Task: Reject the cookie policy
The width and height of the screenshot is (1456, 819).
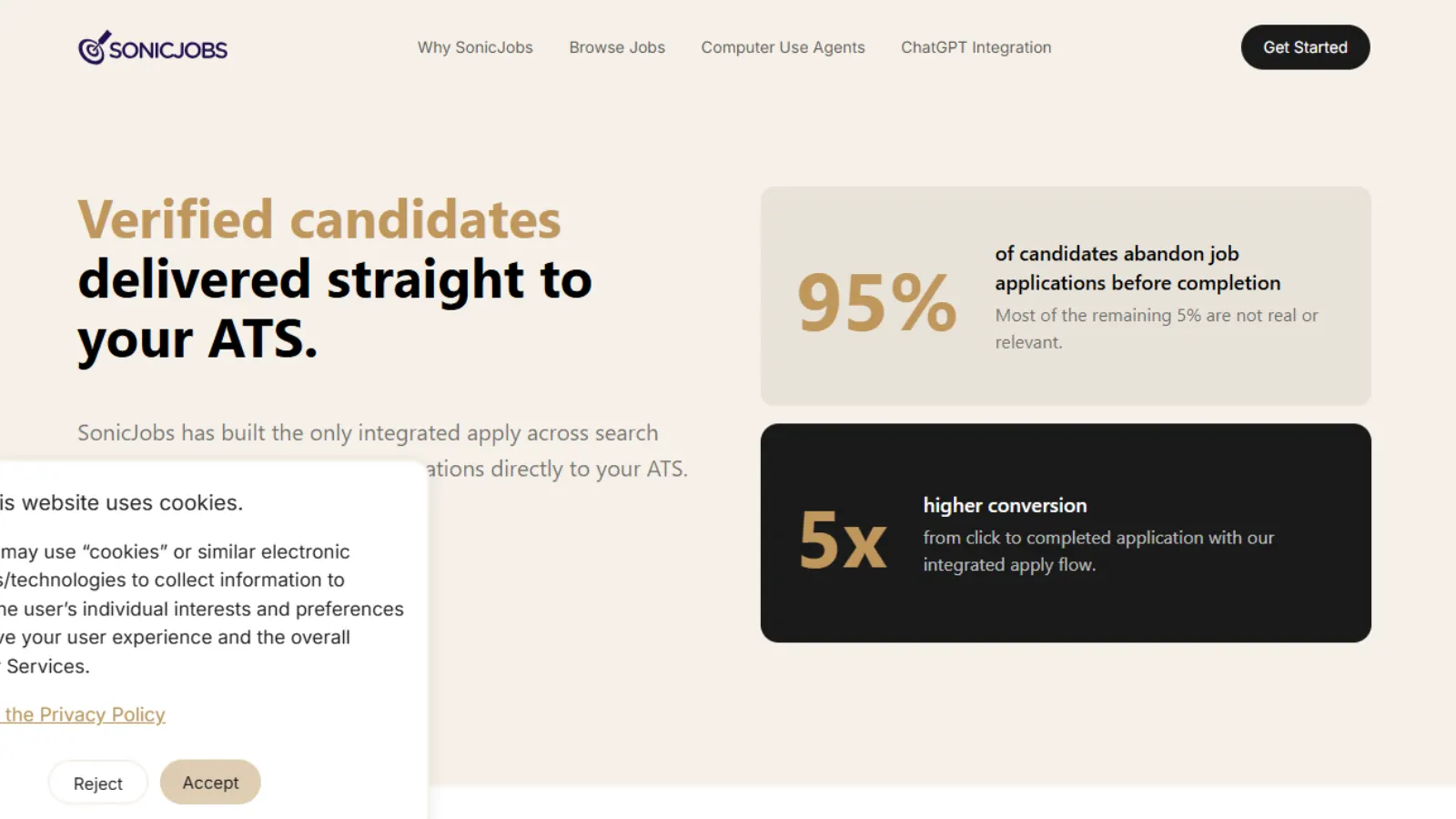Action: (97, 783)
